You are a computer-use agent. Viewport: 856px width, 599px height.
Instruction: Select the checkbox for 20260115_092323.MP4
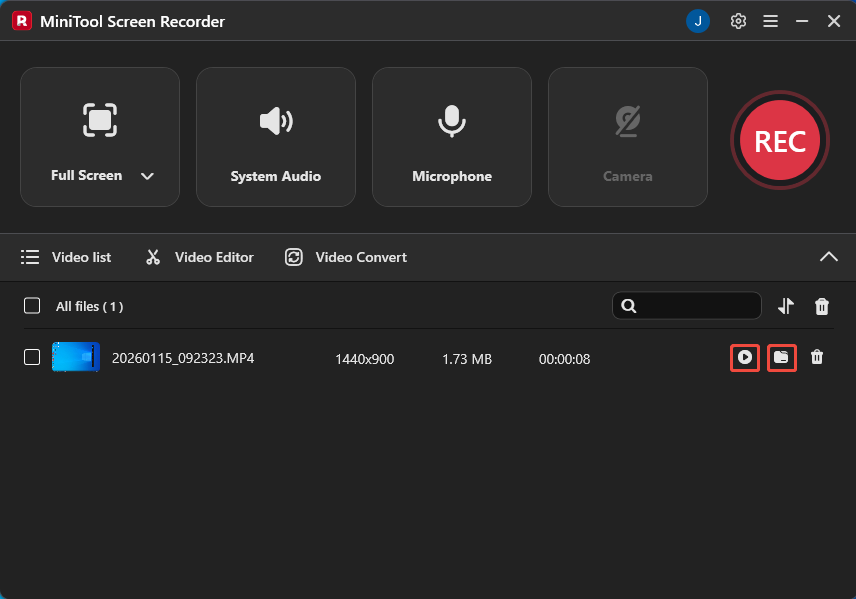tap(31, 357)
